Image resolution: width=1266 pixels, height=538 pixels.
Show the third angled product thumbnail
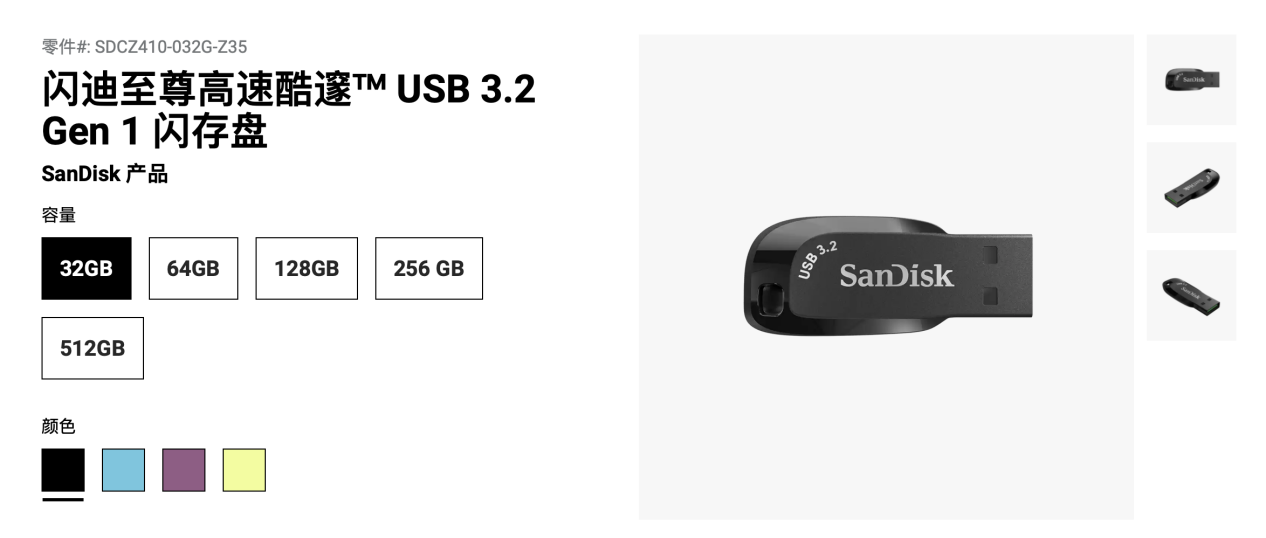click(1191, 295)
